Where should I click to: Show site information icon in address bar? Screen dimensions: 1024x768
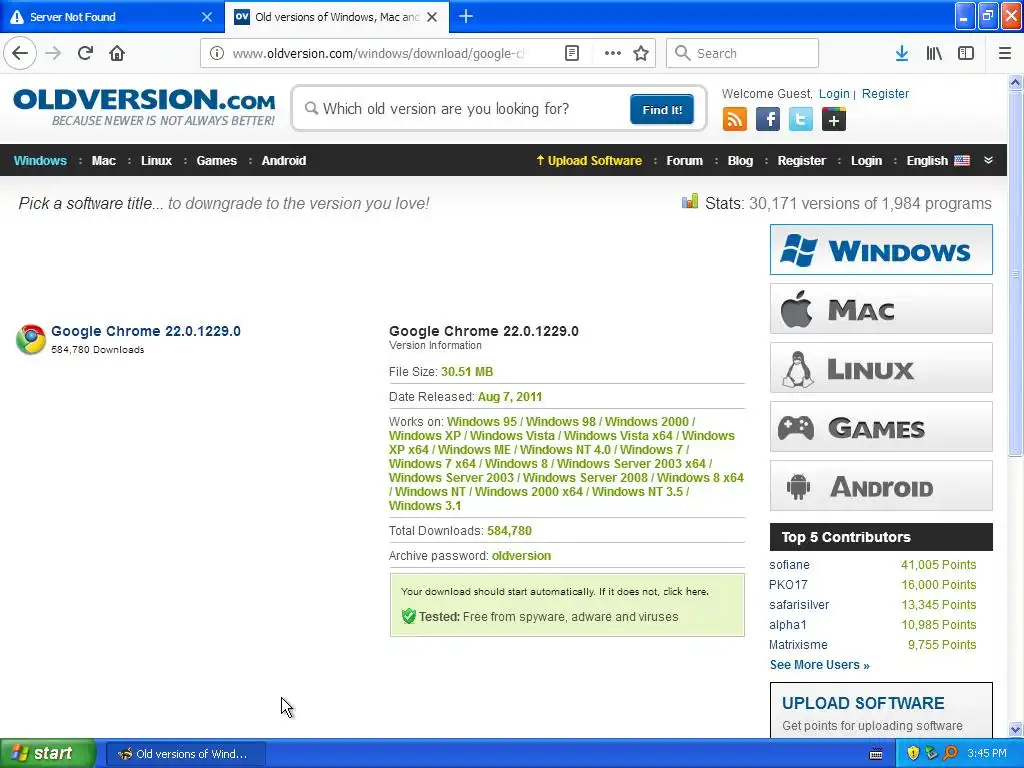(216, 53)
